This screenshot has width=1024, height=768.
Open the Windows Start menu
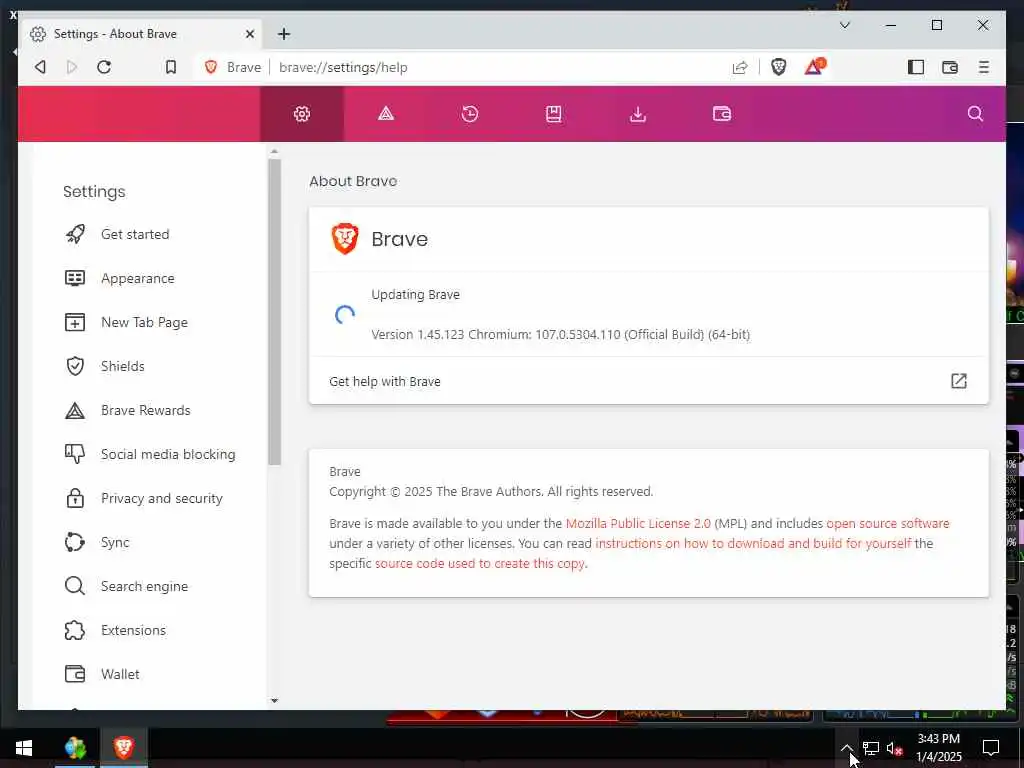pos(24,748)
